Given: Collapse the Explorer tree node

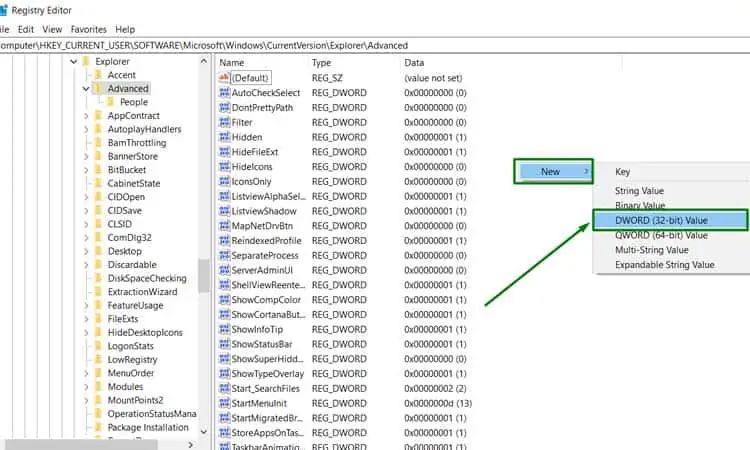Looking at the screenshot, I should click(x=74, y=62).
